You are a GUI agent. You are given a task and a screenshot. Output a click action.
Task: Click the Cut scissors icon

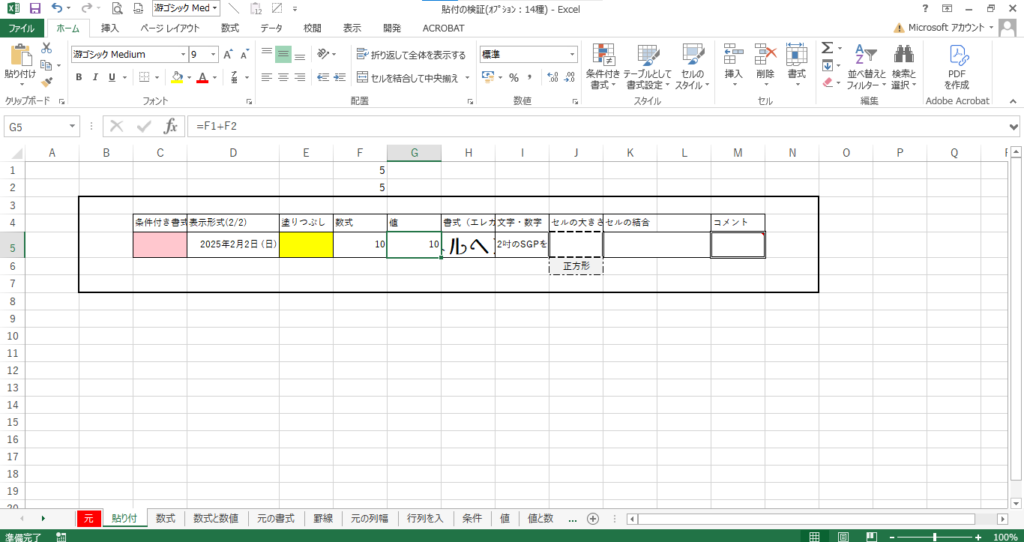point(47,48)
